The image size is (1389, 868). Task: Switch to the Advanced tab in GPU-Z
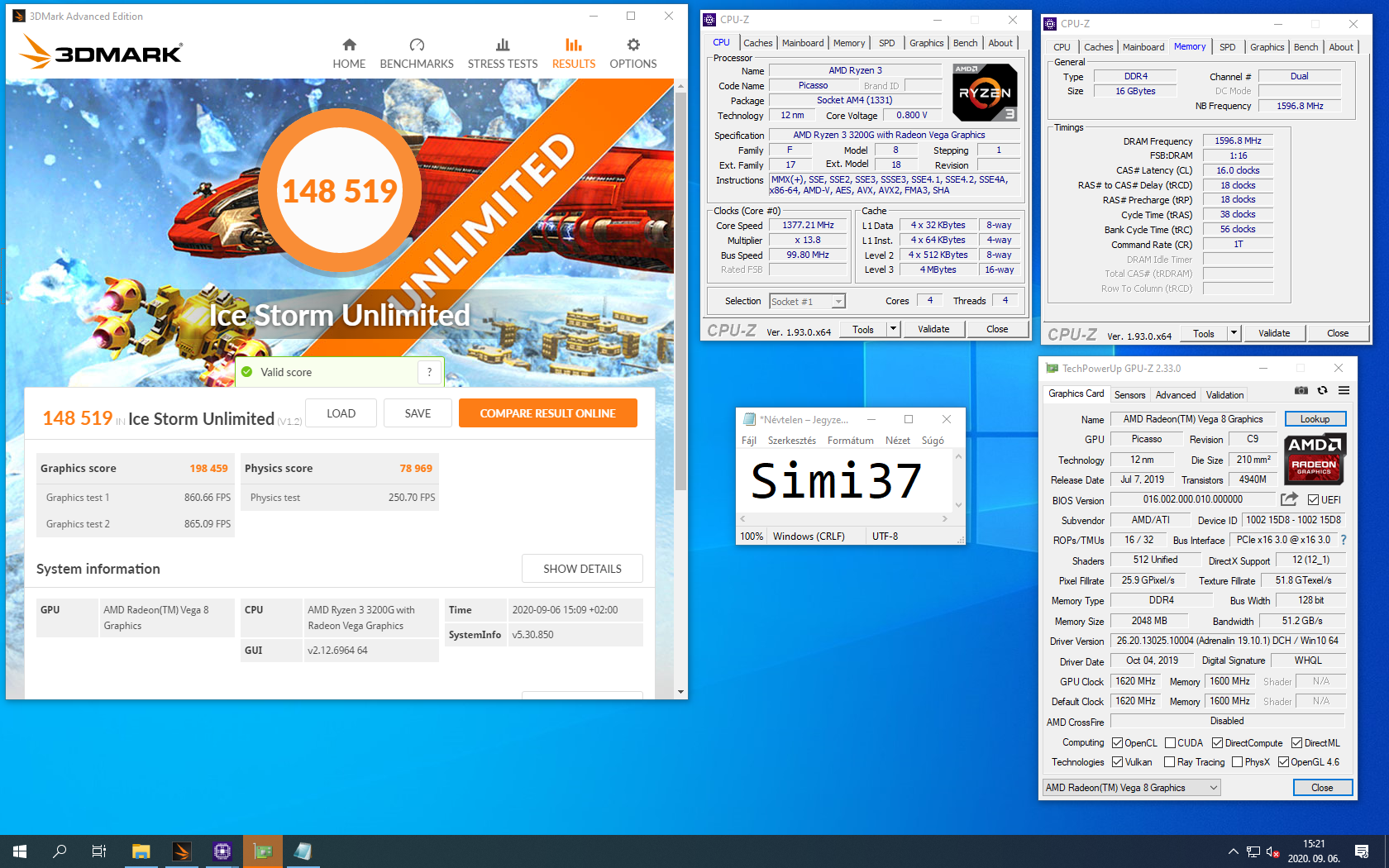(x=1176, y=395)
